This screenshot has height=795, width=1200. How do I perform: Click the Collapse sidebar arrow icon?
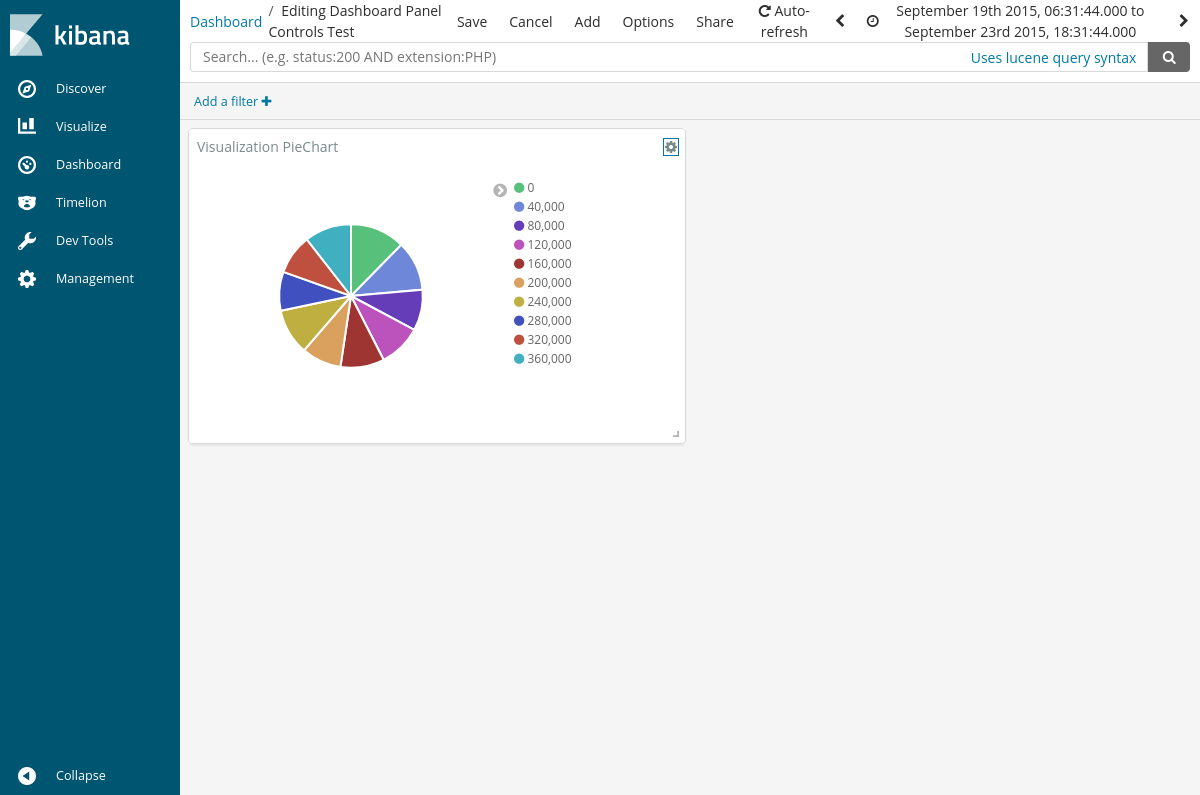click(27, 776)
